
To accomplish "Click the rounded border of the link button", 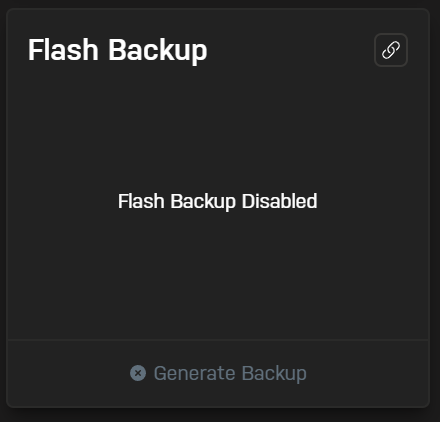I will [391, 34].
